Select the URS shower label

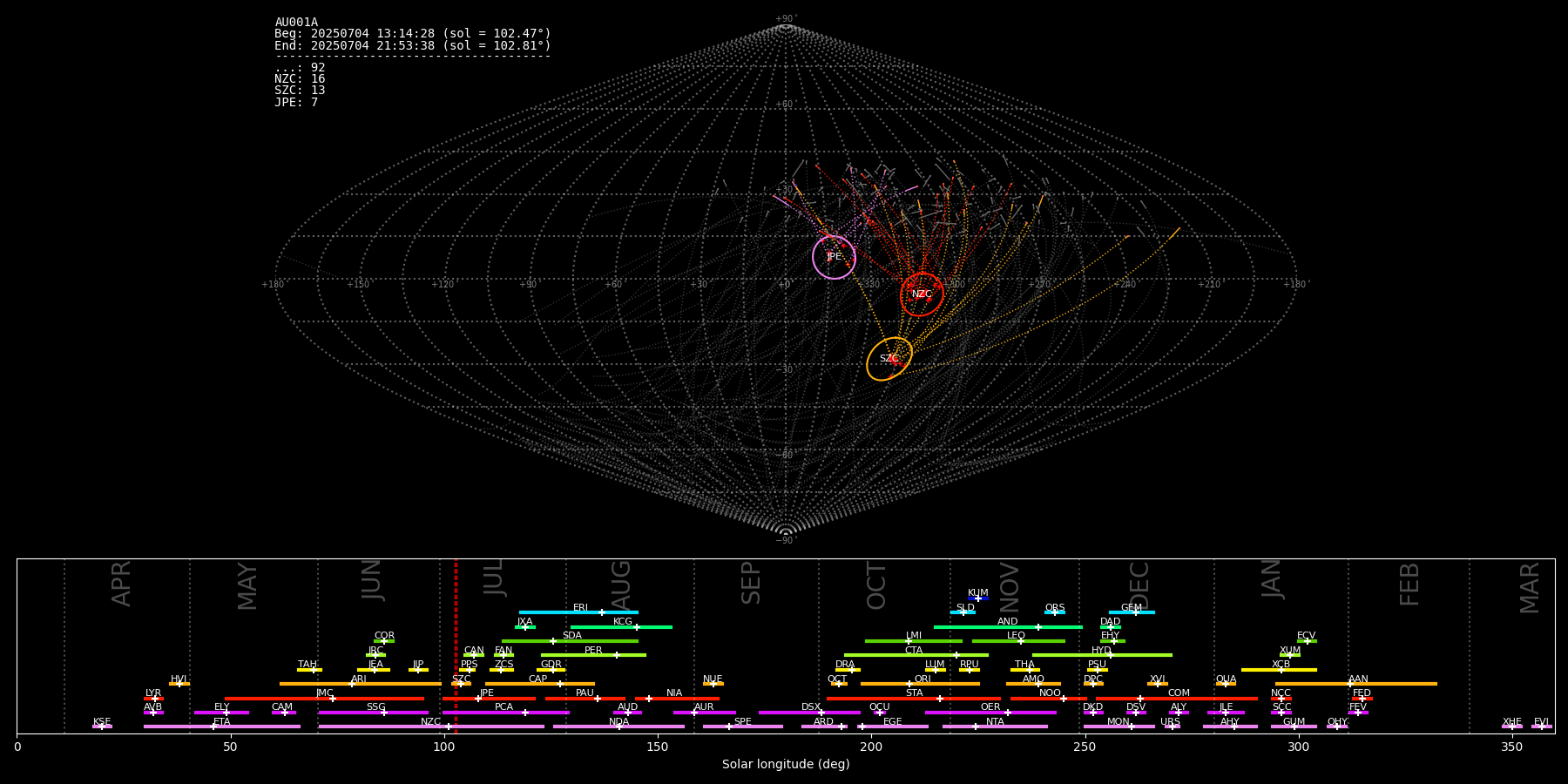[x=1170, y=722]
